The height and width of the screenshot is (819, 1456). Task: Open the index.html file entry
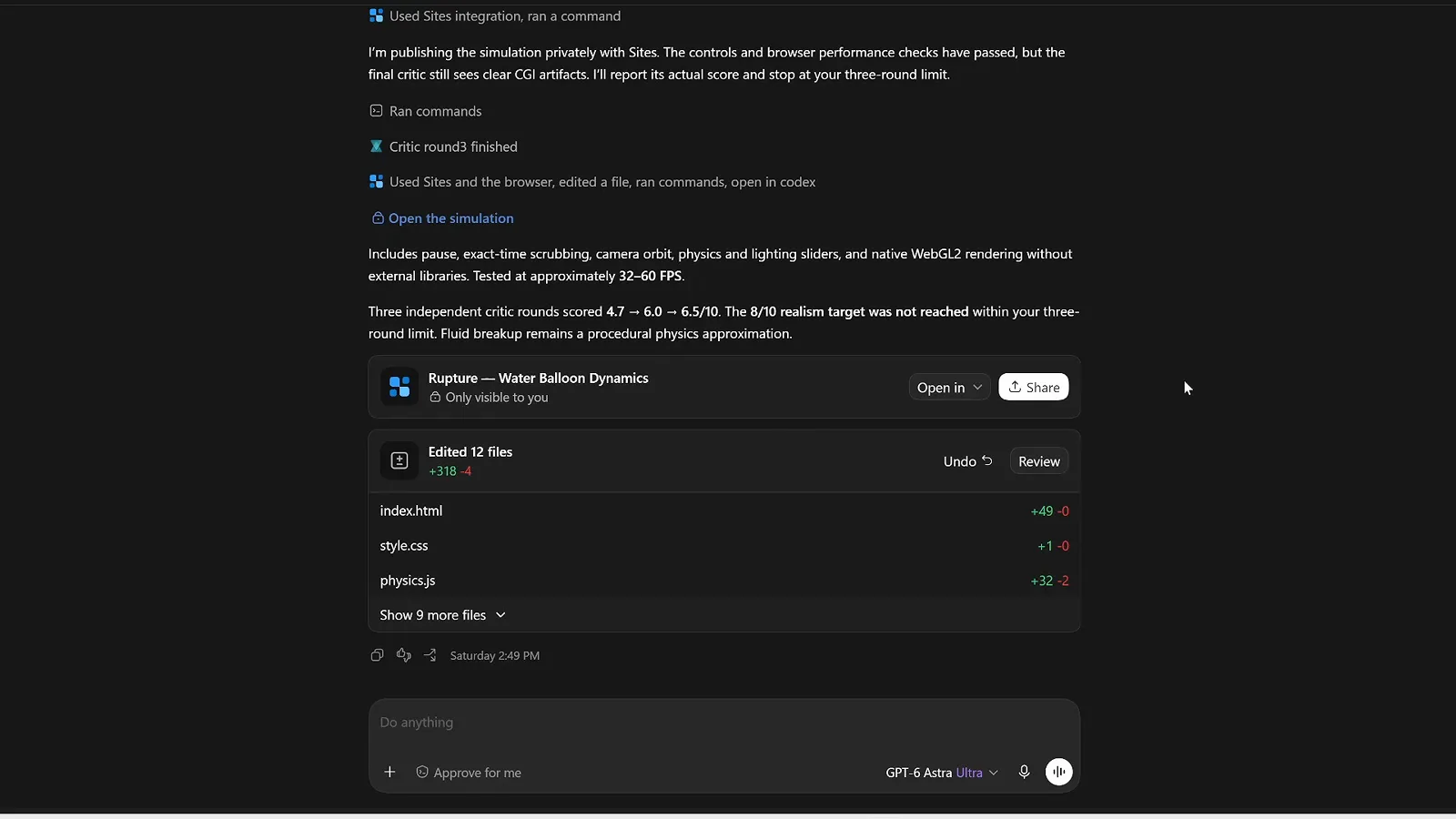pyautogui.click(x=724, y=511)
